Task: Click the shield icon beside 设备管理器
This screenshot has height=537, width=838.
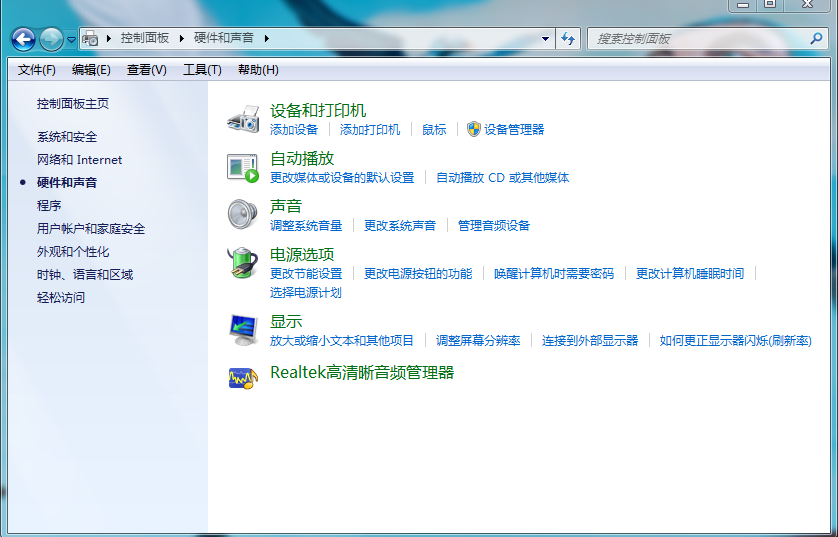Action: (x=474, y=129)
